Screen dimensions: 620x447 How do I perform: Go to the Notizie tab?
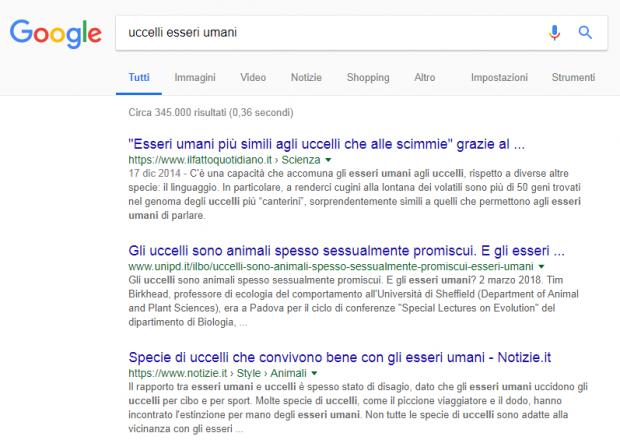[x=306, y=78]
